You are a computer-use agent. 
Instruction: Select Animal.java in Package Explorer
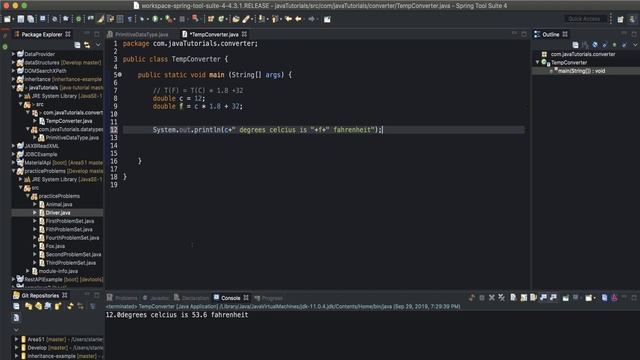pos(59,204)
